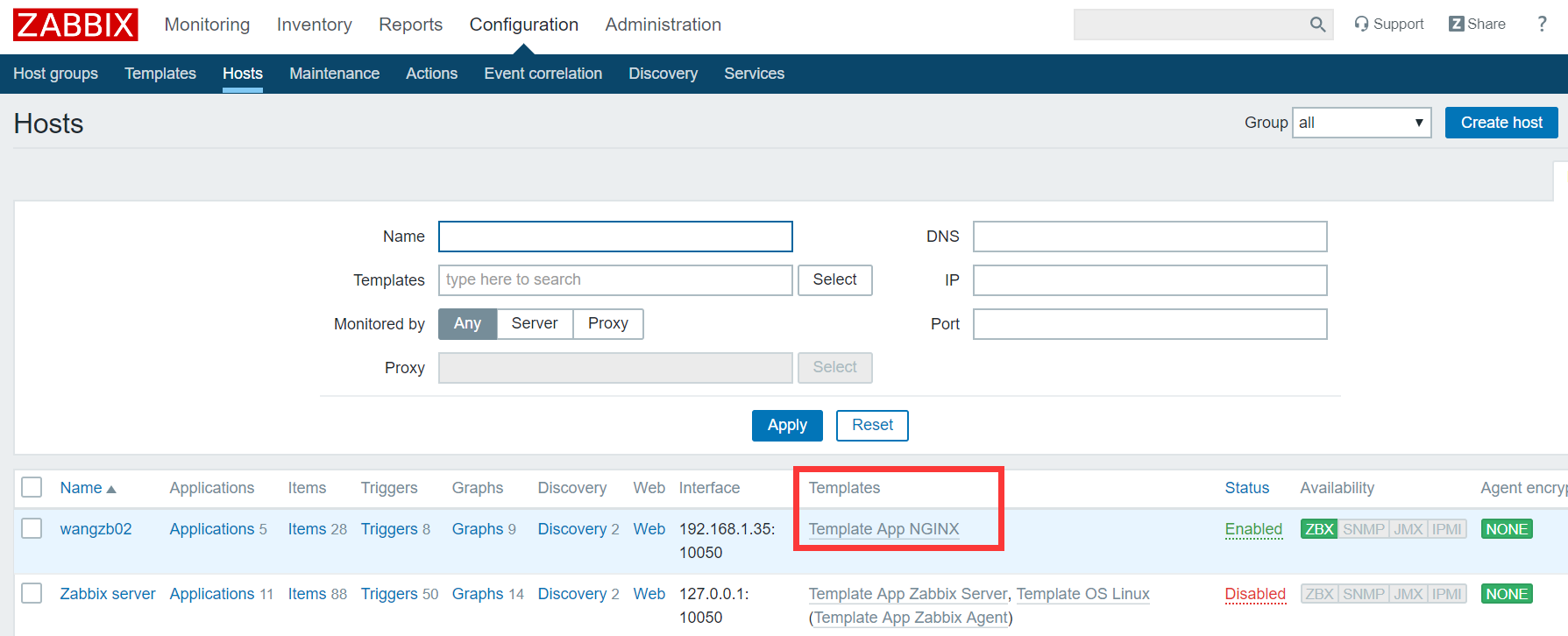Tick the Zabbix server host checkbox
The height and width of the screenshot is (636, 1568).
pyautogui.click(x=32, y=593)
